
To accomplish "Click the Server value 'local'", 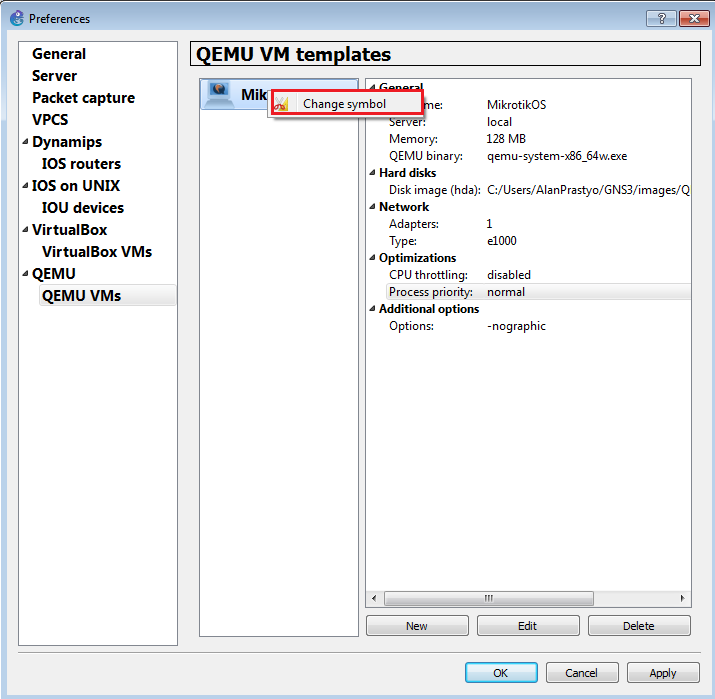I will coord(499,122).
